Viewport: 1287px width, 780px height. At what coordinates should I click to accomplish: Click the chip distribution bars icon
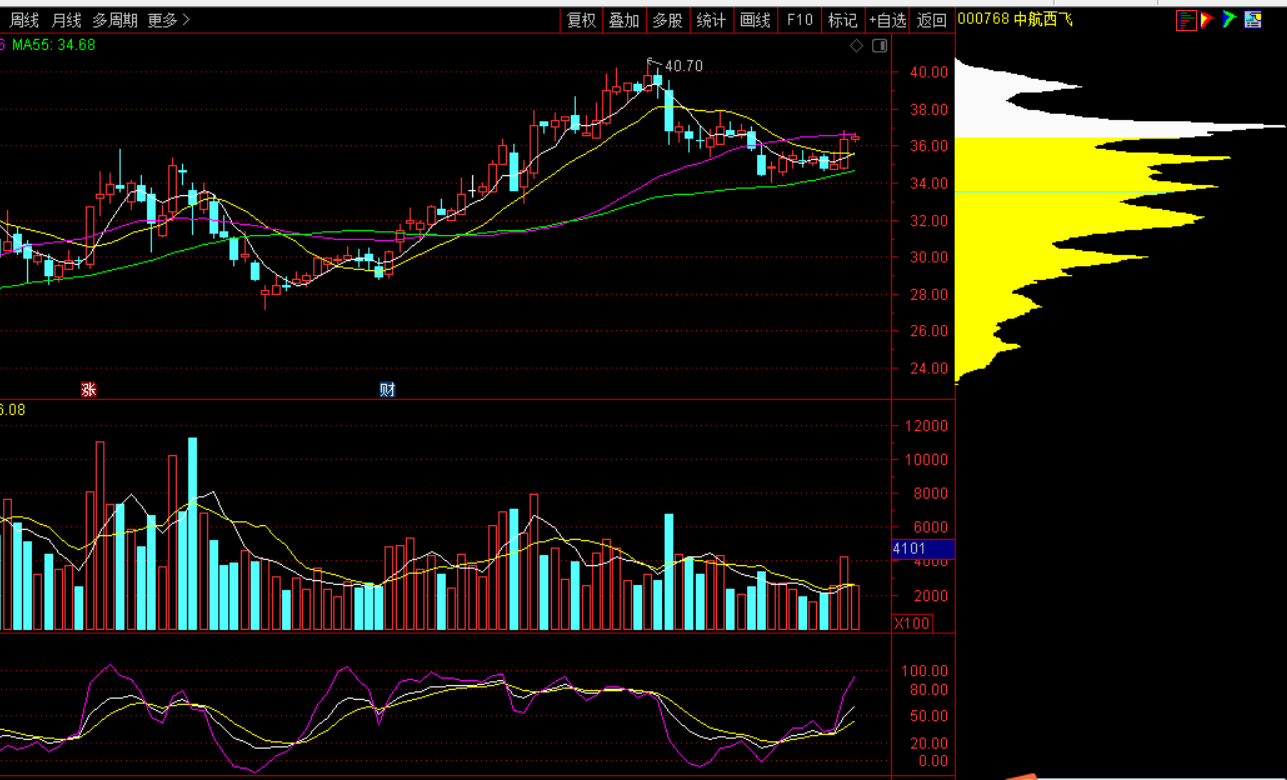pos(1186,20)
